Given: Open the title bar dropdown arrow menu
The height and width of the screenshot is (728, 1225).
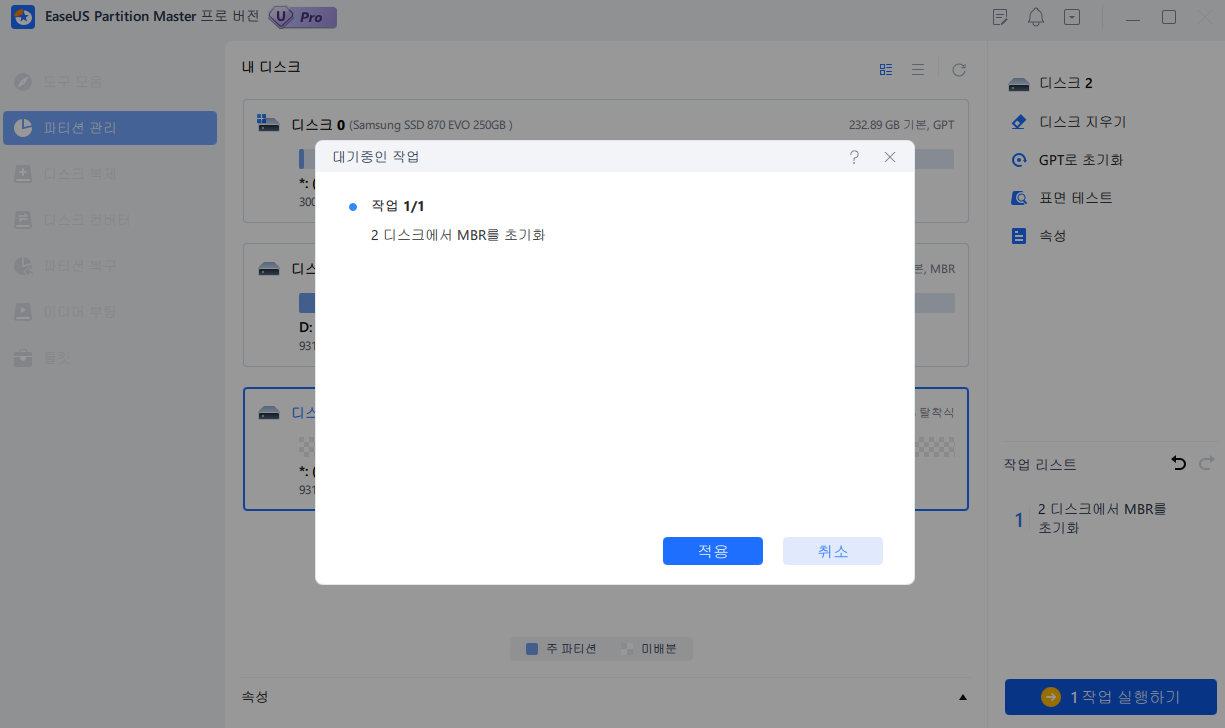Looking at the screenshot, I should [1072, 17].
